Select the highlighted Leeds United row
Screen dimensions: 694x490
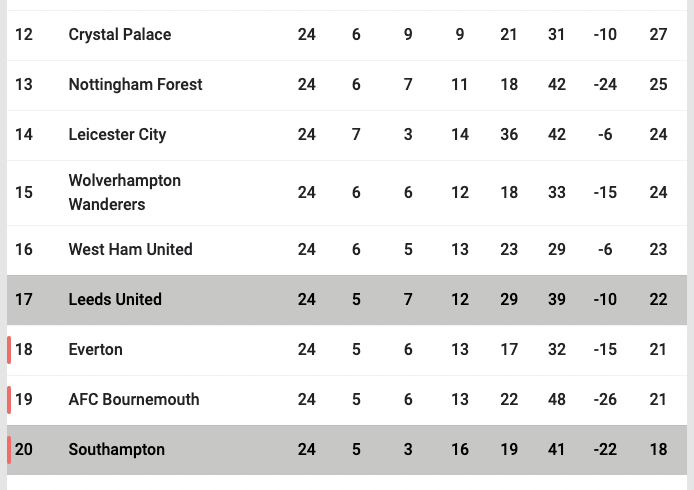coord(347,300)
